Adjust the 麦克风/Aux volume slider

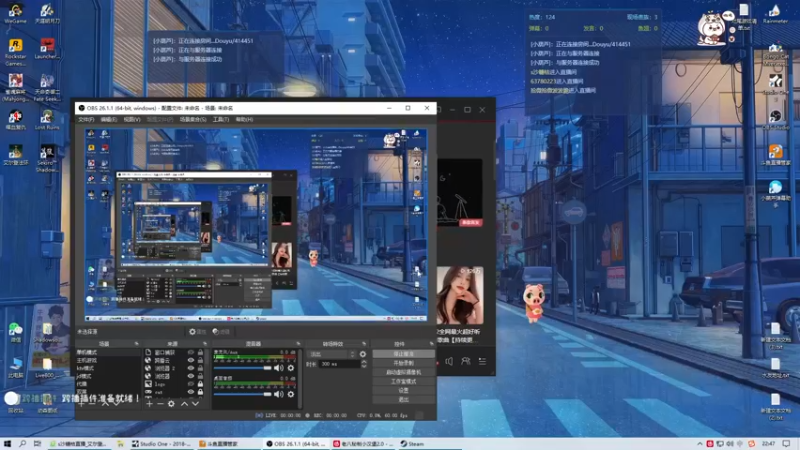242,368
